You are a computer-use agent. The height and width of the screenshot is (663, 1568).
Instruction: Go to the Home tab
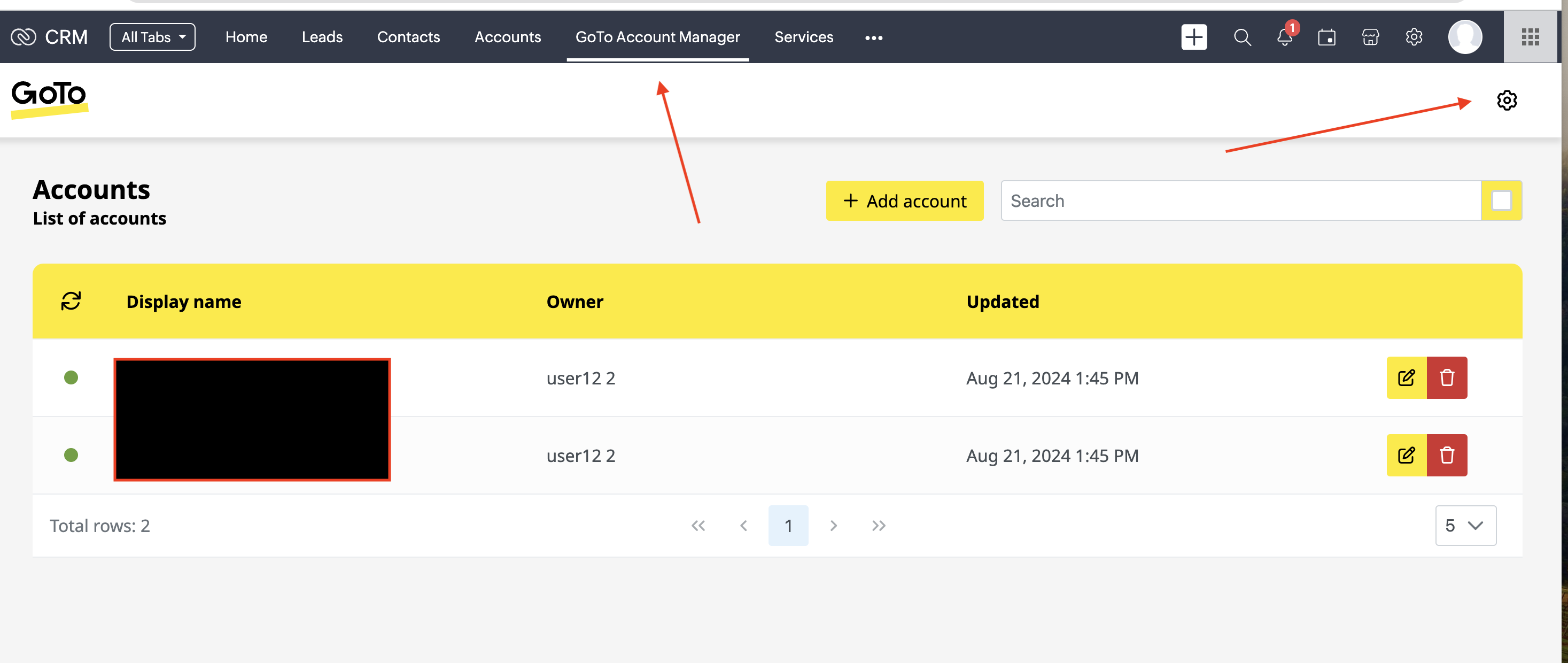pos(246,37)
